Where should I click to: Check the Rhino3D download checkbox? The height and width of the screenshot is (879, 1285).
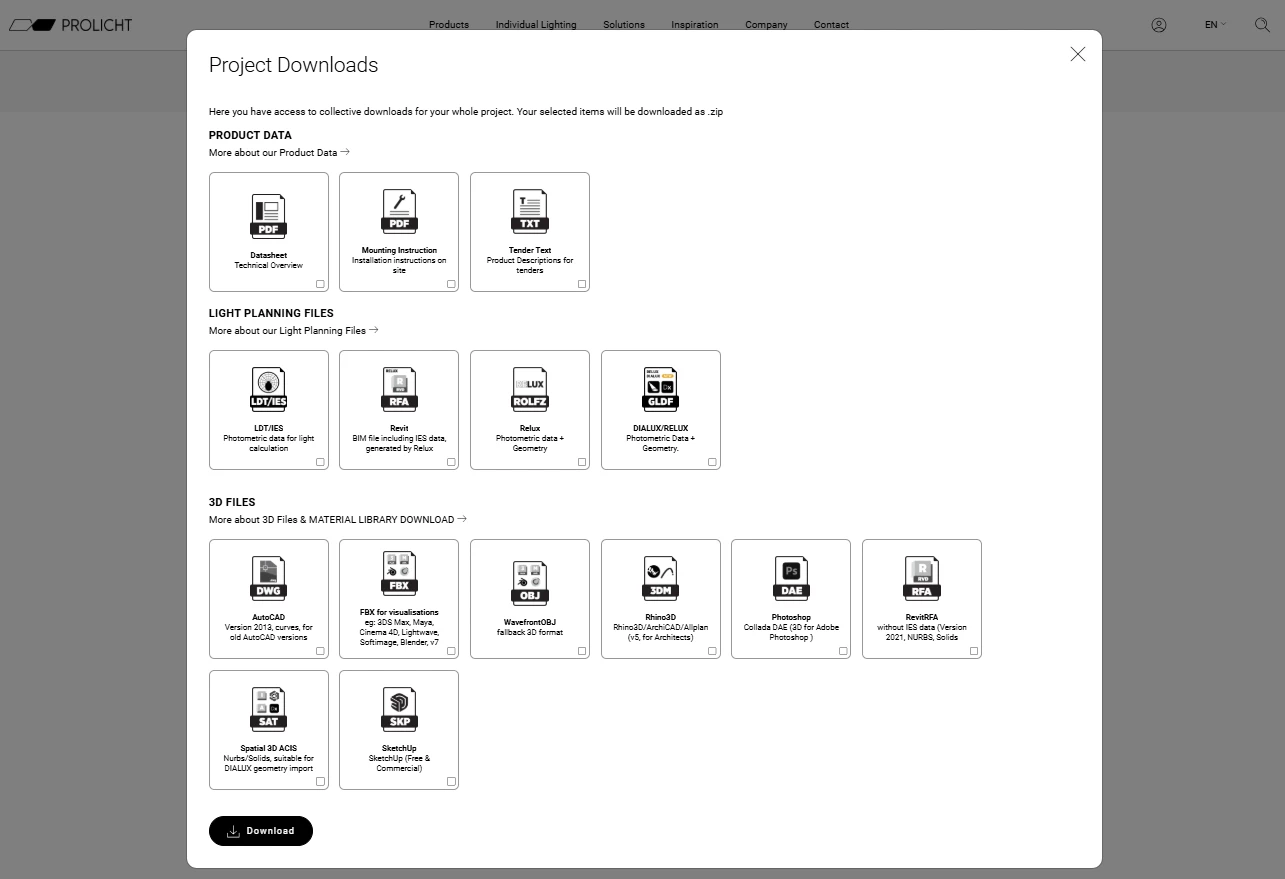pos(713,650)
